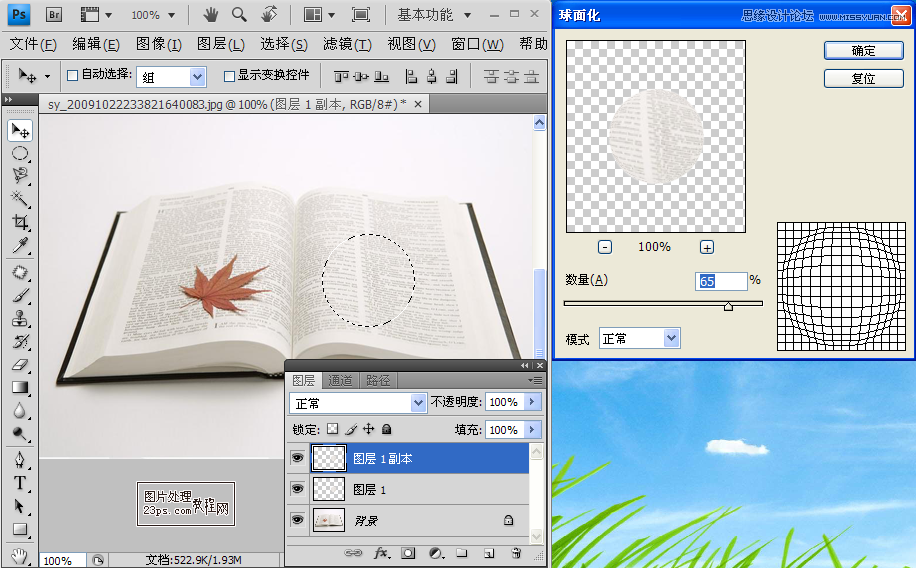The height and width of the screenshot is (568, 916).
Task: Open the 填充 fill slider arrow
Action: (x=532, y=430)
